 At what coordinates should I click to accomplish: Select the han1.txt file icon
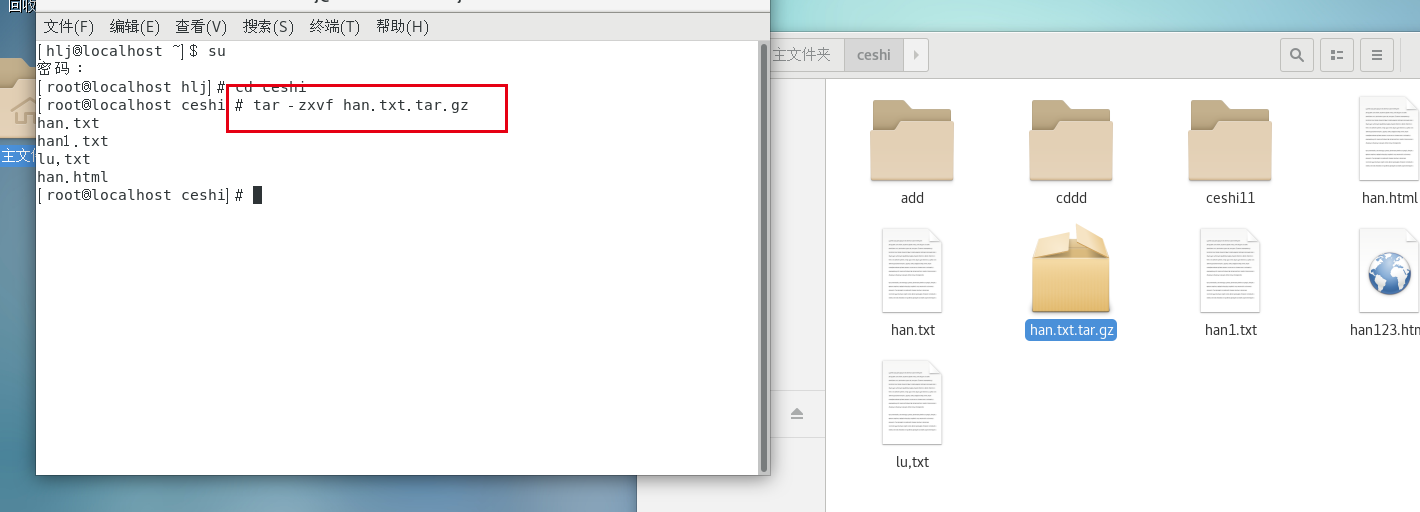[1230, 271]
